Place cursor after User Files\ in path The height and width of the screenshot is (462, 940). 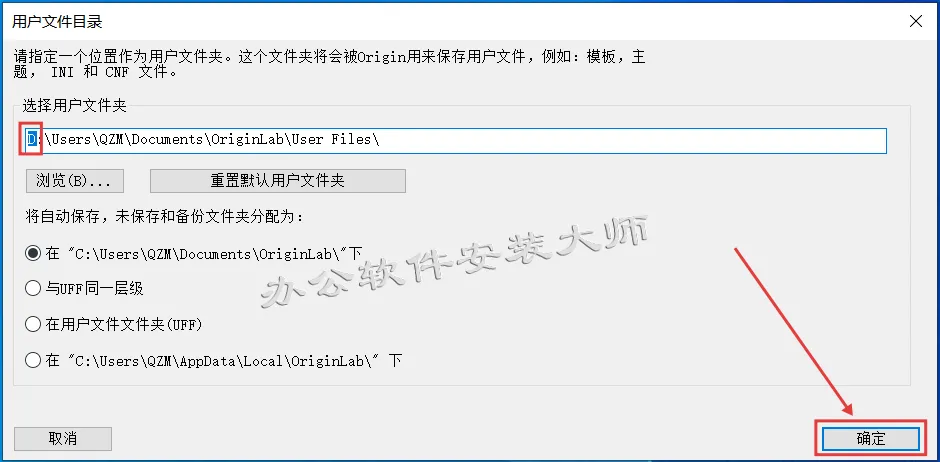381,140
